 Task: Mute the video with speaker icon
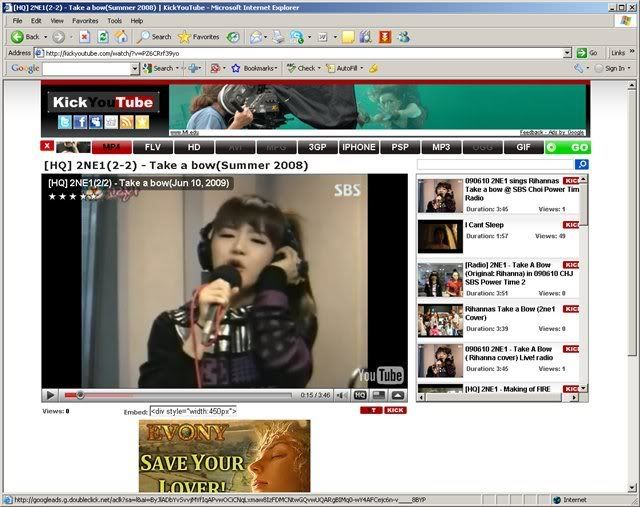coord(342,395)
